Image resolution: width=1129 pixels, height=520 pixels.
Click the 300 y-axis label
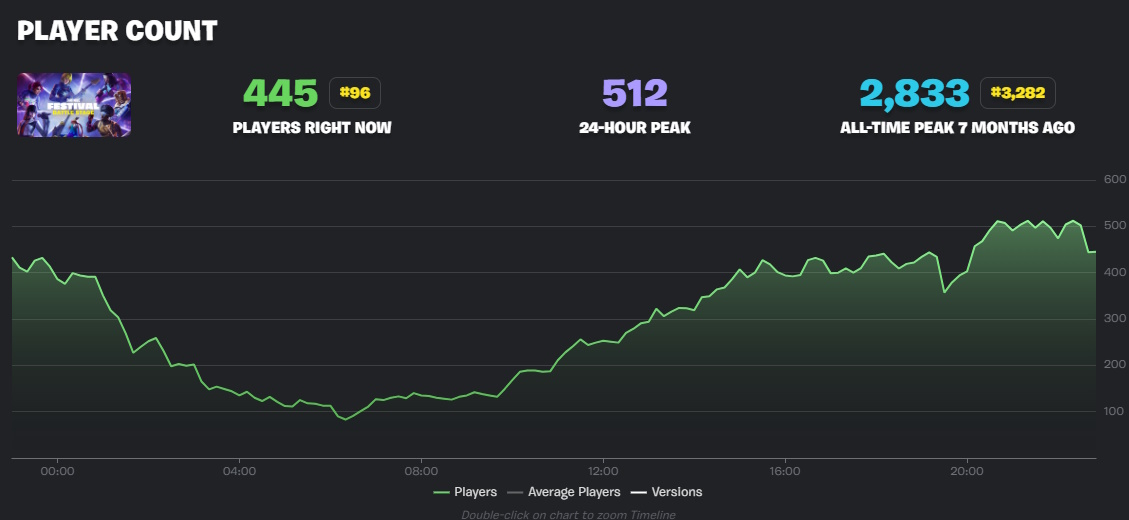click(x=1115, y=318)
